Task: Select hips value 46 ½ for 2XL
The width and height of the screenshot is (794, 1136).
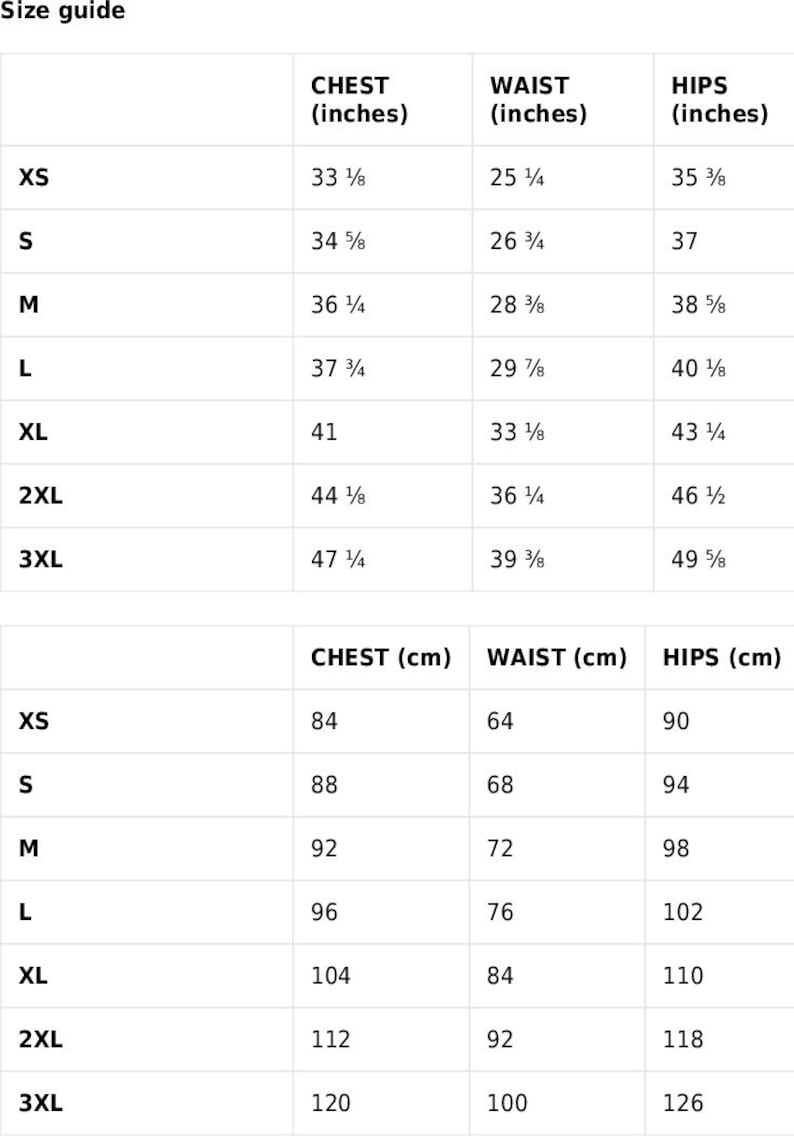Action: pos(698,496)
